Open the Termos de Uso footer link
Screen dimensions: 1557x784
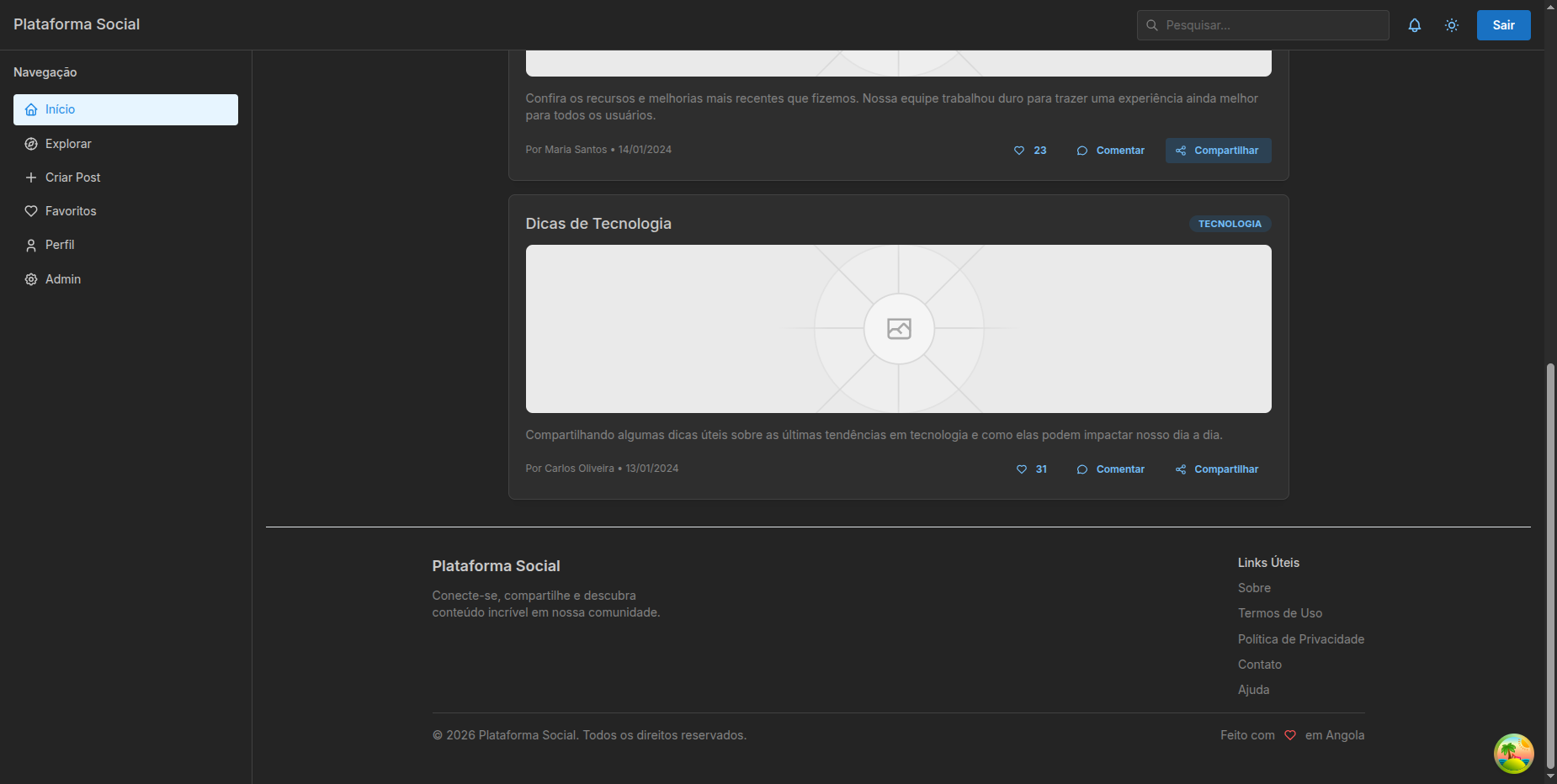(1279, 613)
